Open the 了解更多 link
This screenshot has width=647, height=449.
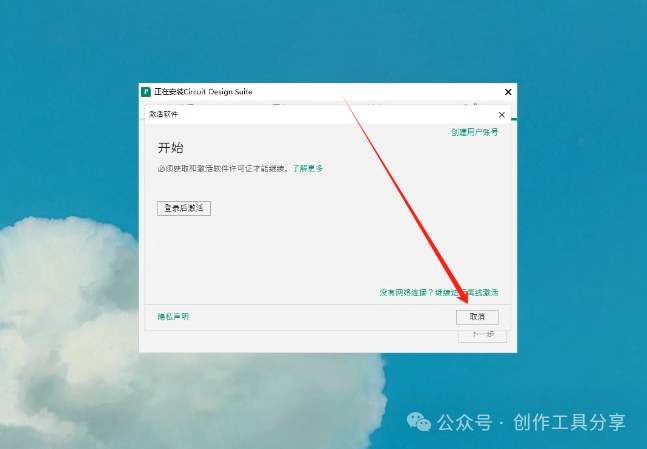point(307,168)
